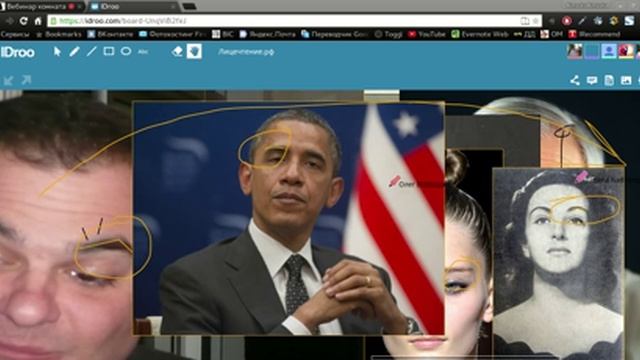Image resolution: width=640 pixels, height=360 pixels.
Task: Bookmark this page with the star icon
Action: click(x=536, y=20)
